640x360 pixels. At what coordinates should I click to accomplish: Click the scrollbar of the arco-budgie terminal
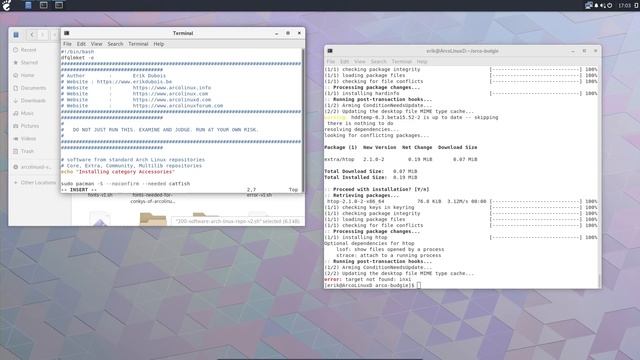click(x=599, y=177)
